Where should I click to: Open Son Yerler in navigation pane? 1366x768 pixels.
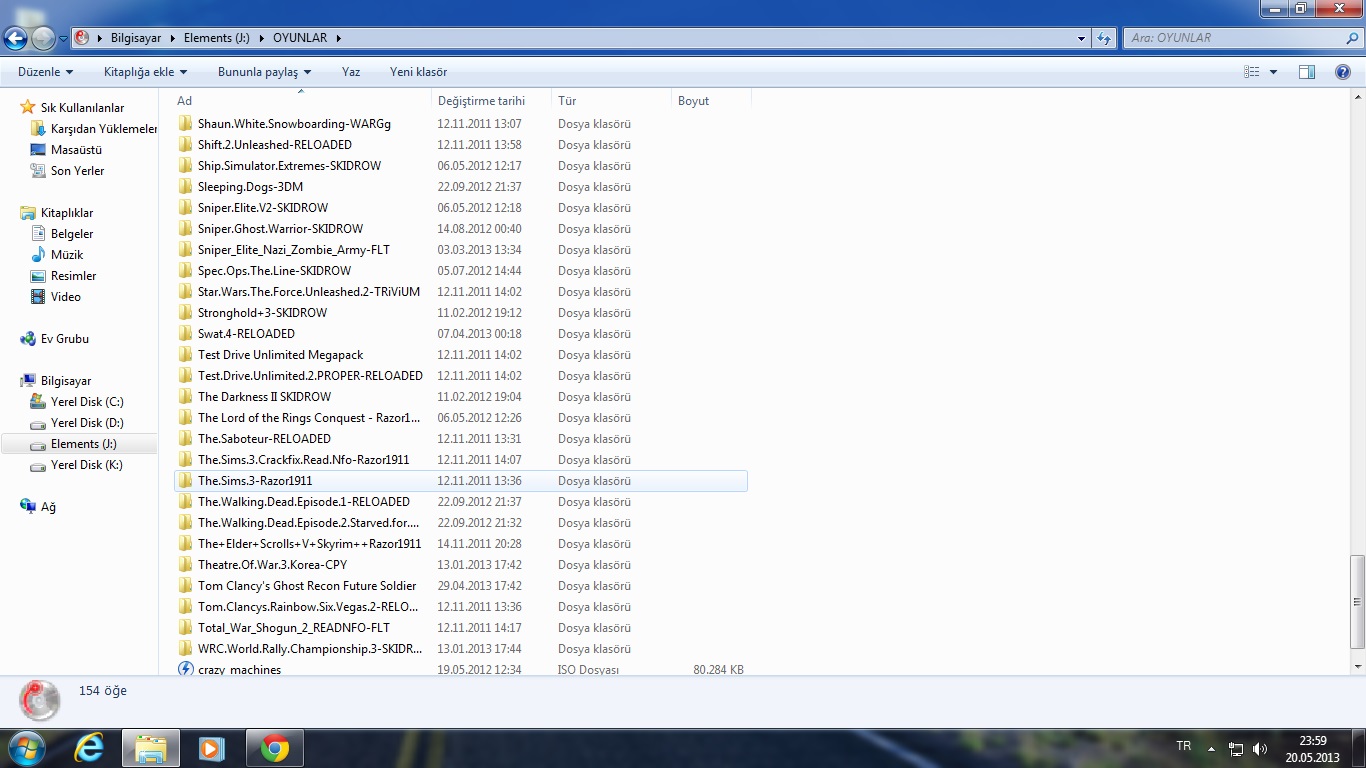77,171
